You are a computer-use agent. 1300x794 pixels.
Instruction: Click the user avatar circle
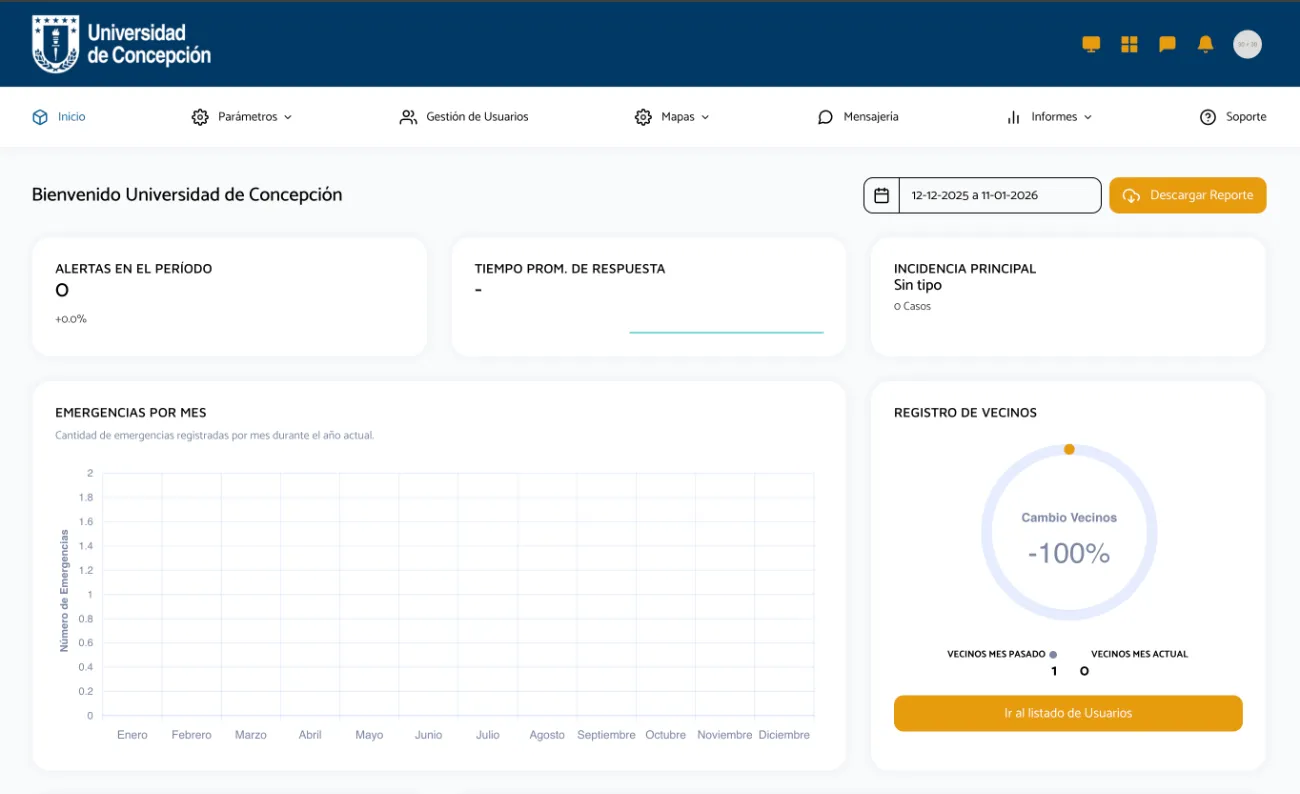coord(1247,44)
